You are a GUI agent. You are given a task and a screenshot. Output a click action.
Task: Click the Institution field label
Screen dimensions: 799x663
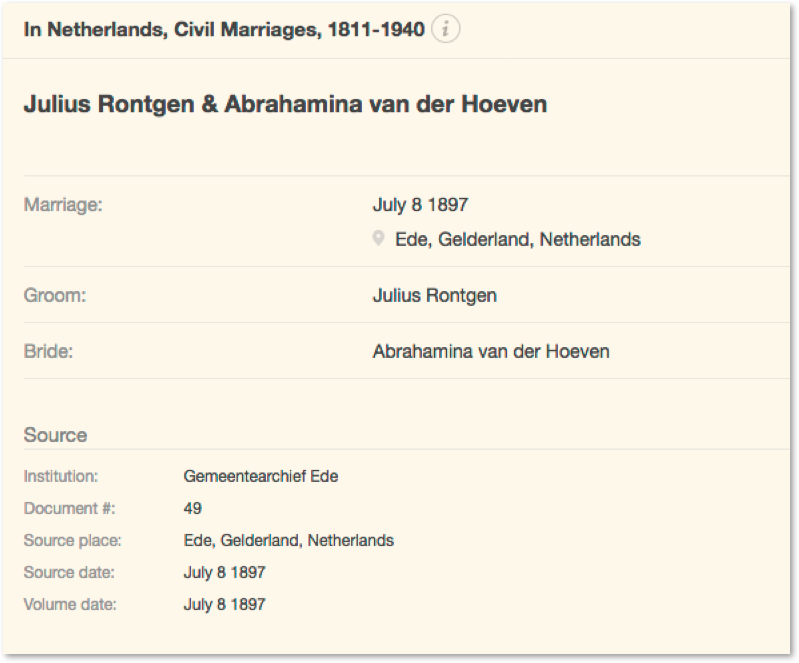(60, 476)
